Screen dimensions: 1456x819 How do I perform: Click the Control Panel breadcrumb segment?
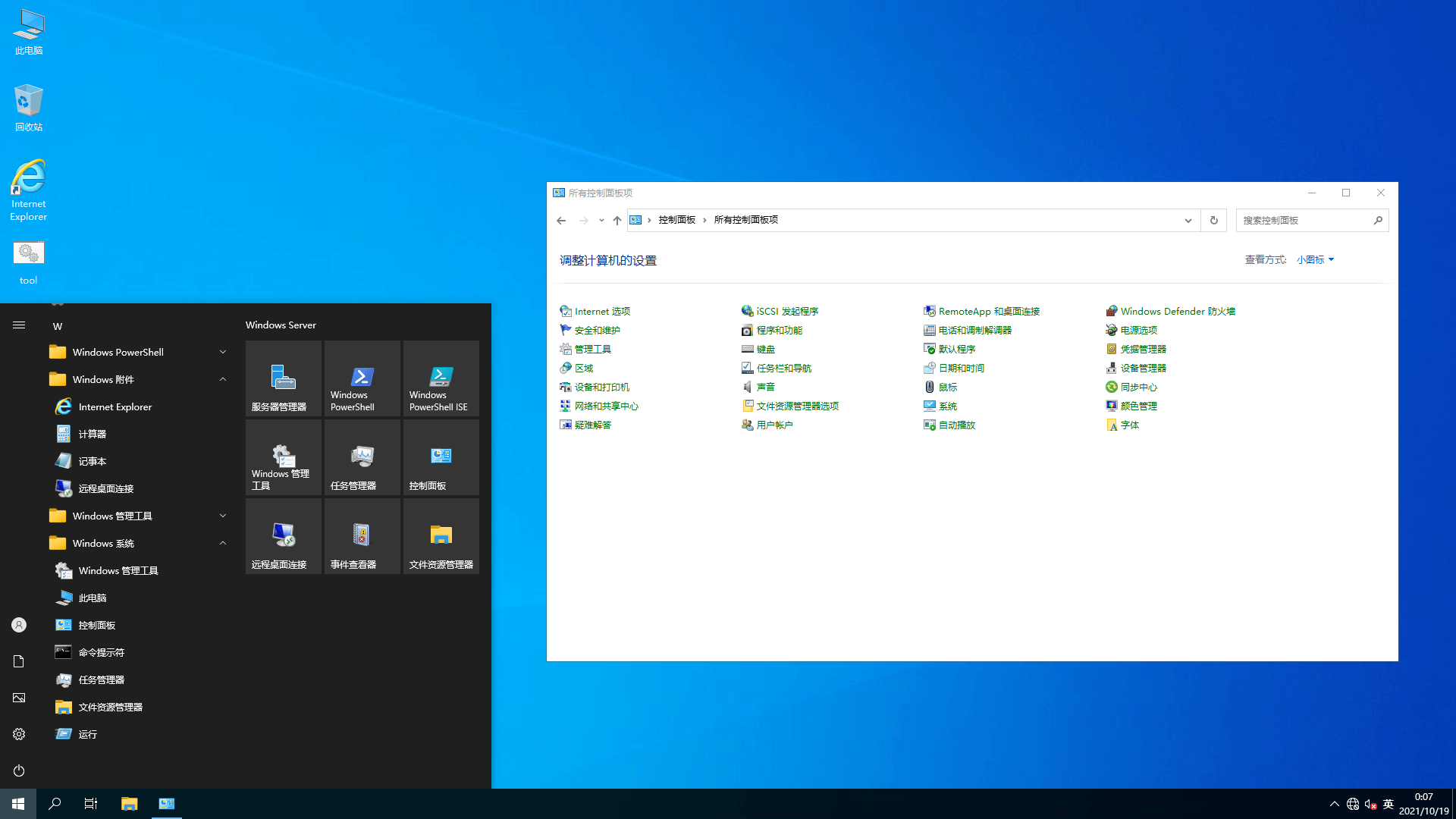click(x=676, y=220)
